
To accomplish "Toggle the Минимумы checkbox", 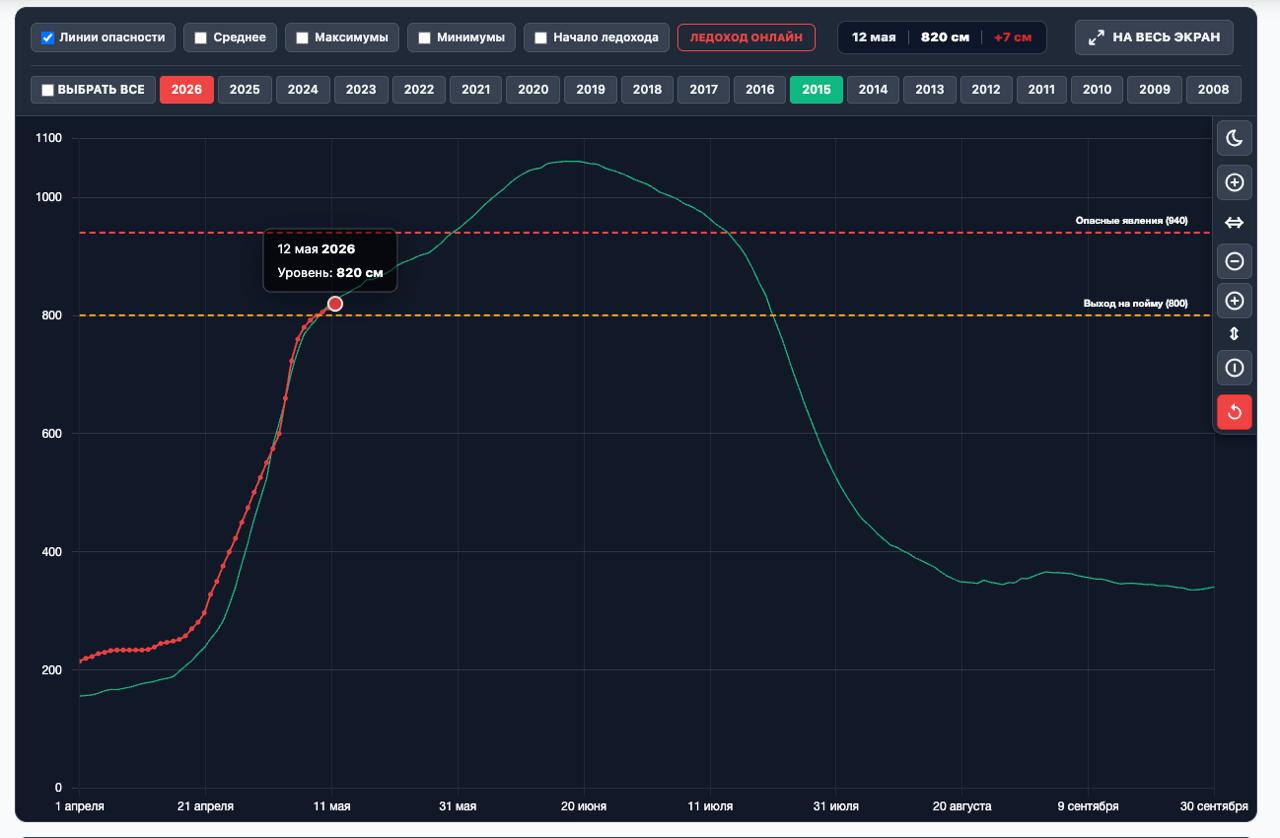I will click(x=424, y=38).
